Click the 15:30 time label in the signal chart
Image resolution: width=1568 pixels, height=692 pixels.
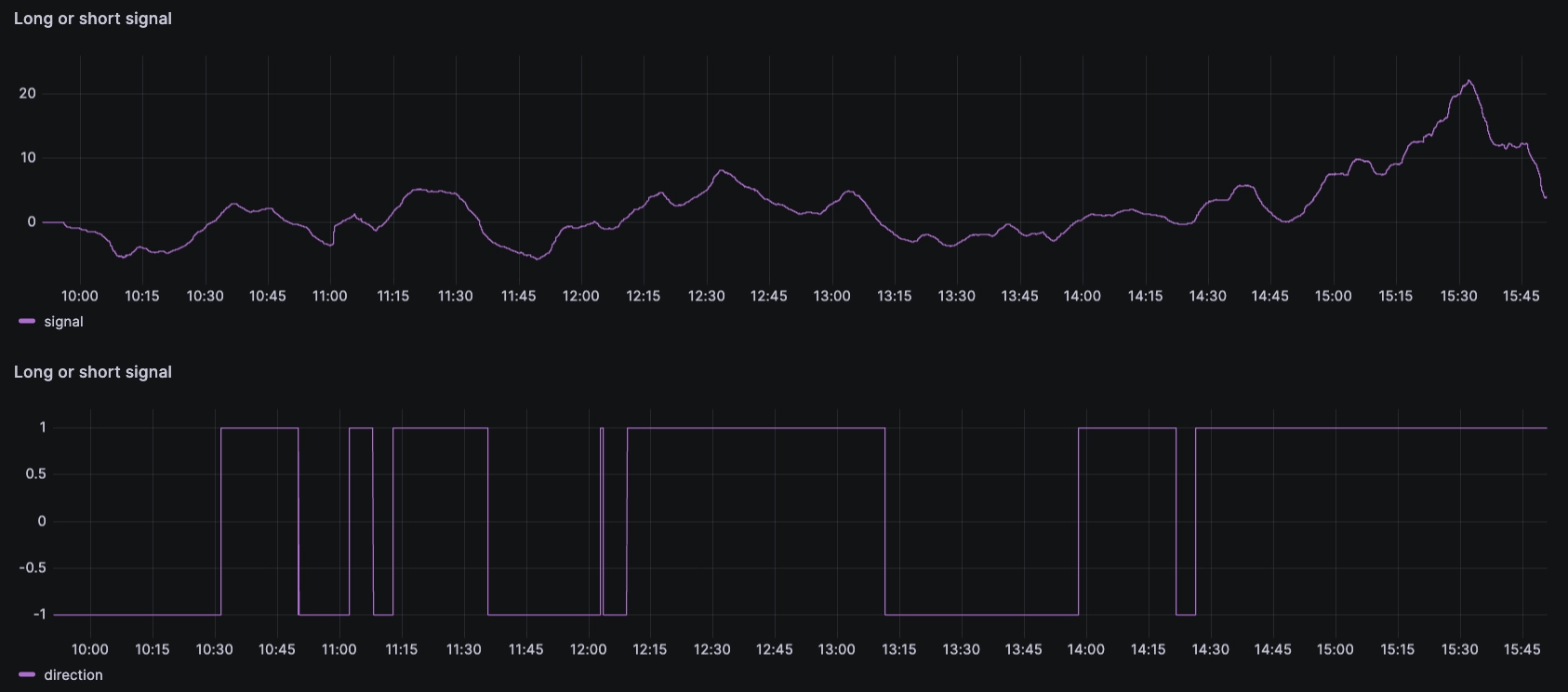[x=1458, y=296]
